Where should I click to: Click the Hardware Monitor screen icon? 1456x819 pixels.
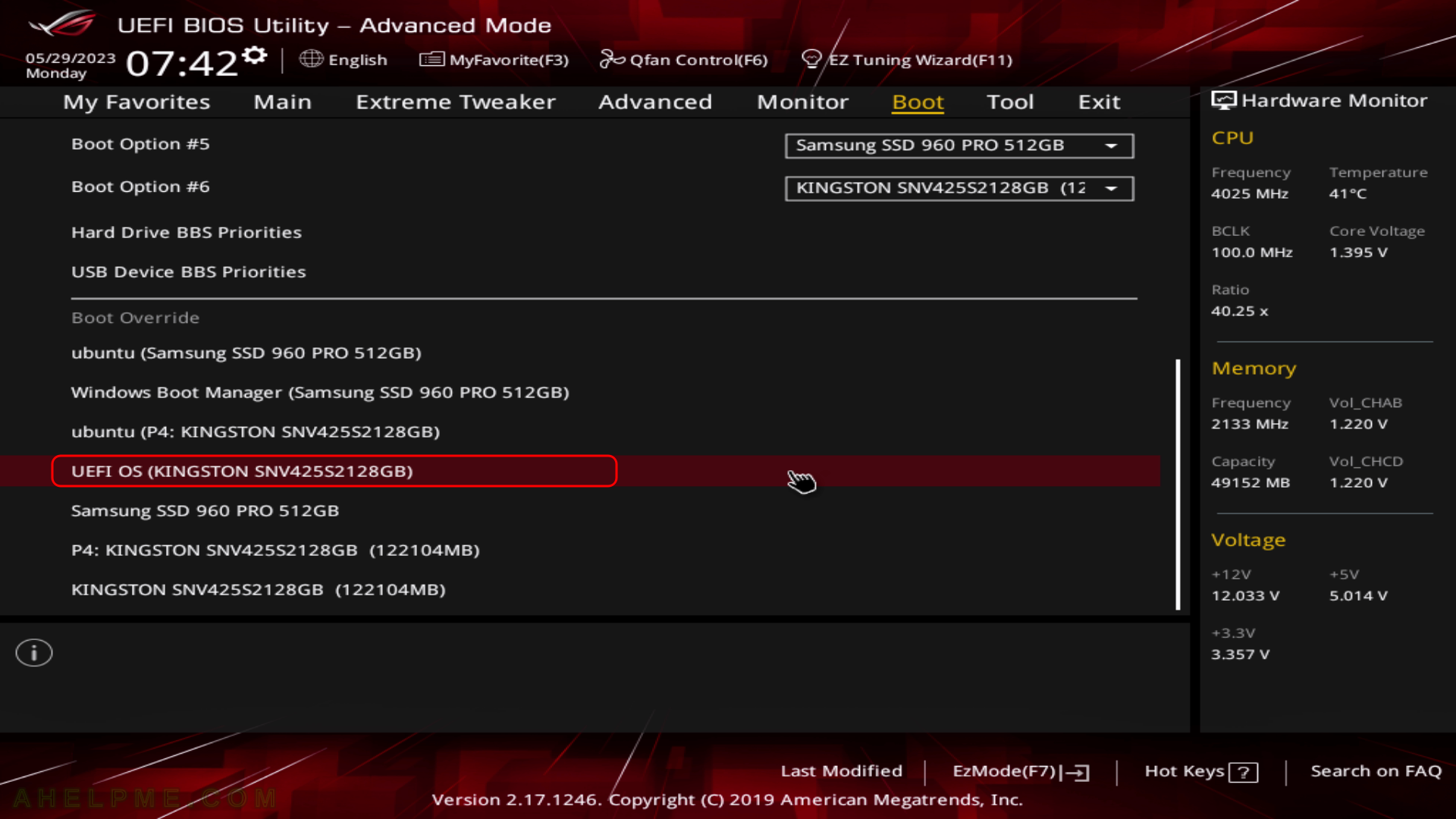click(x=1223, y=100)
